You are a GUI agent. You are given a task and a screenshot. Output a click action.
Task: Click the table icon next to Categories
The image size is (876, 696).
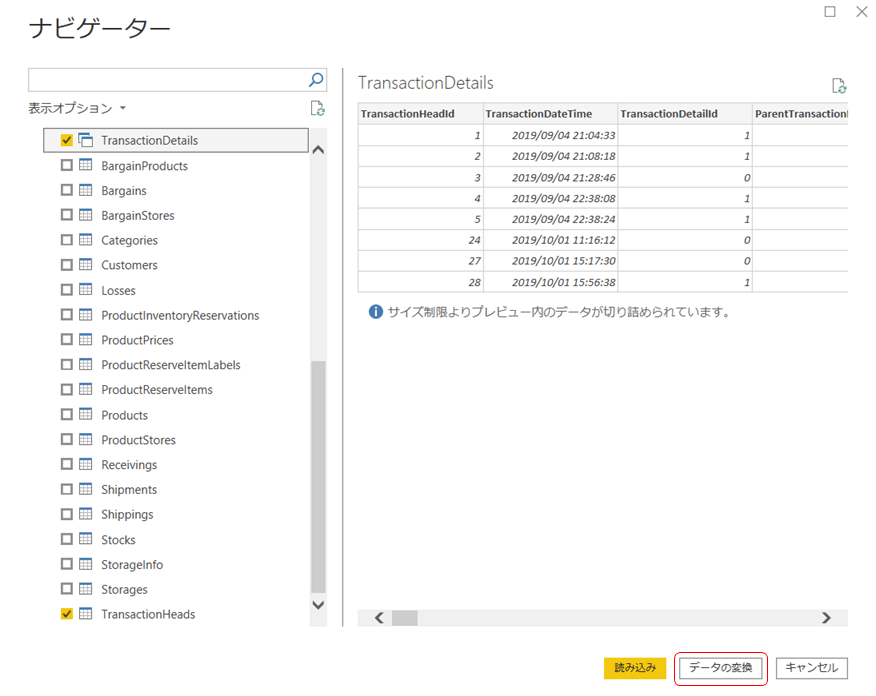[85, 240]
